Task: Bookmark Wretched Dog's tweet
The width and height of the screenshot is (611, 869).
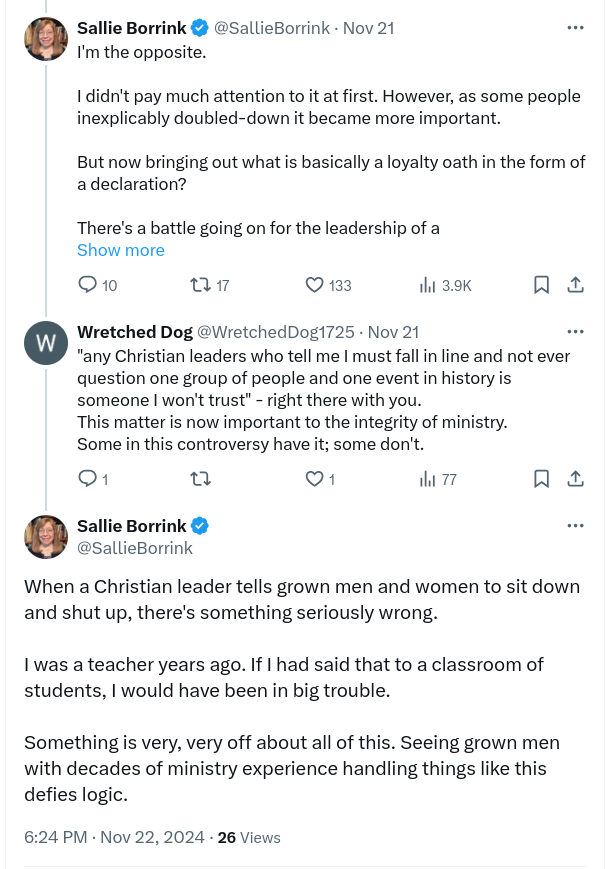Action: click(541, 479)
